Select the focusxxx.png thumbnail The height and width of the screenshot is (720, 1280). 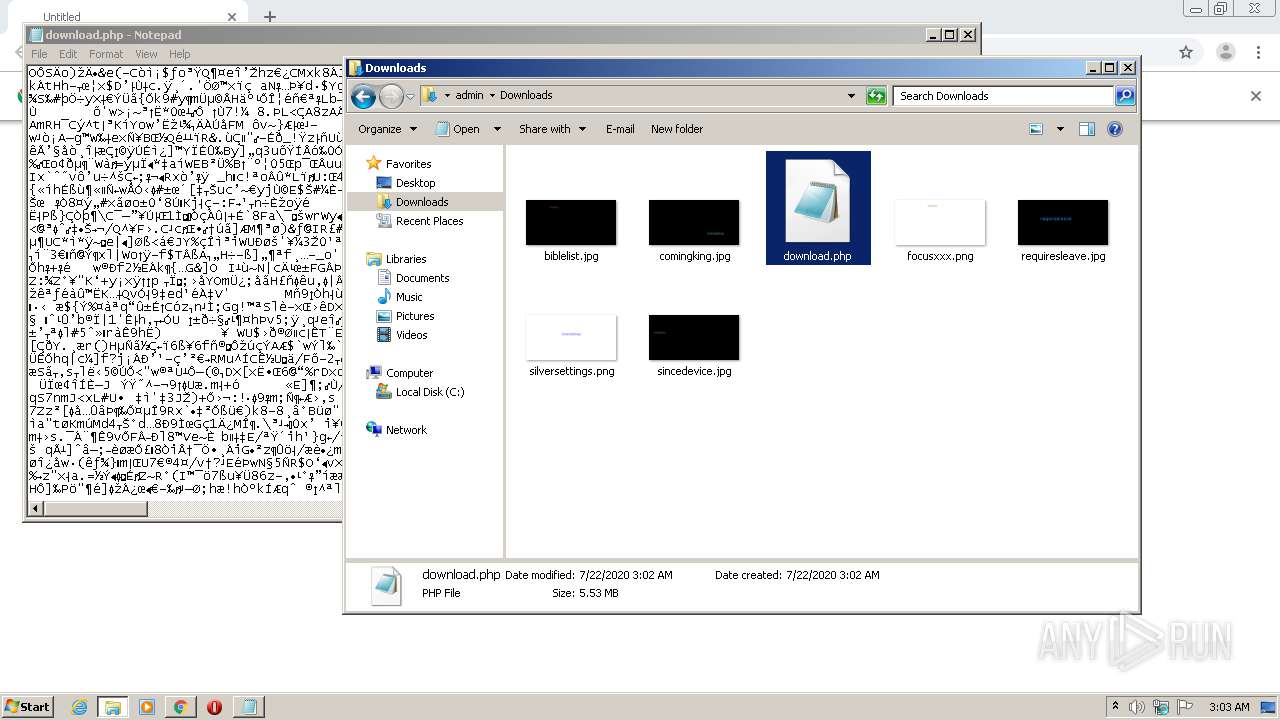[x=940, y=223]
